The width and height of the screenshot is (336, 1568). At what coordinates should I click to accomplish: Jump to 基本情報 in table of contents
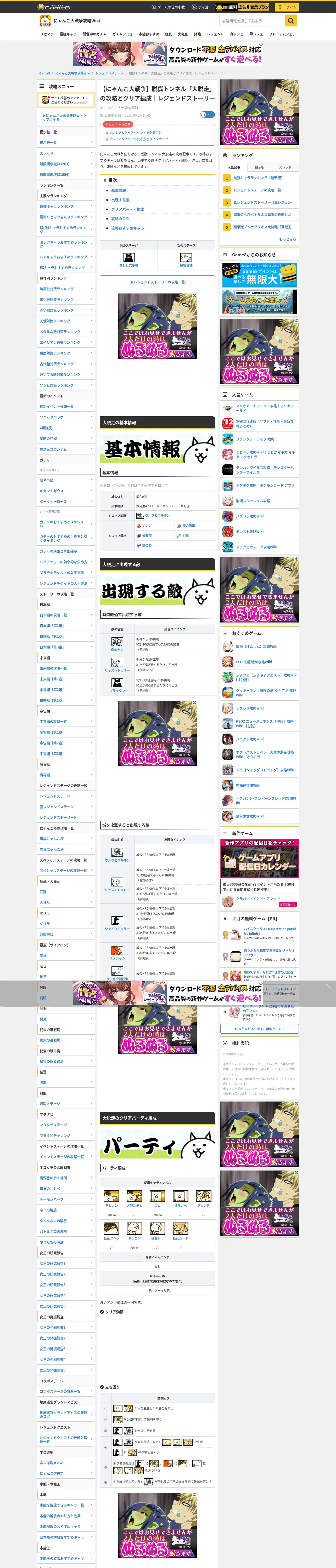pos(118,191)
